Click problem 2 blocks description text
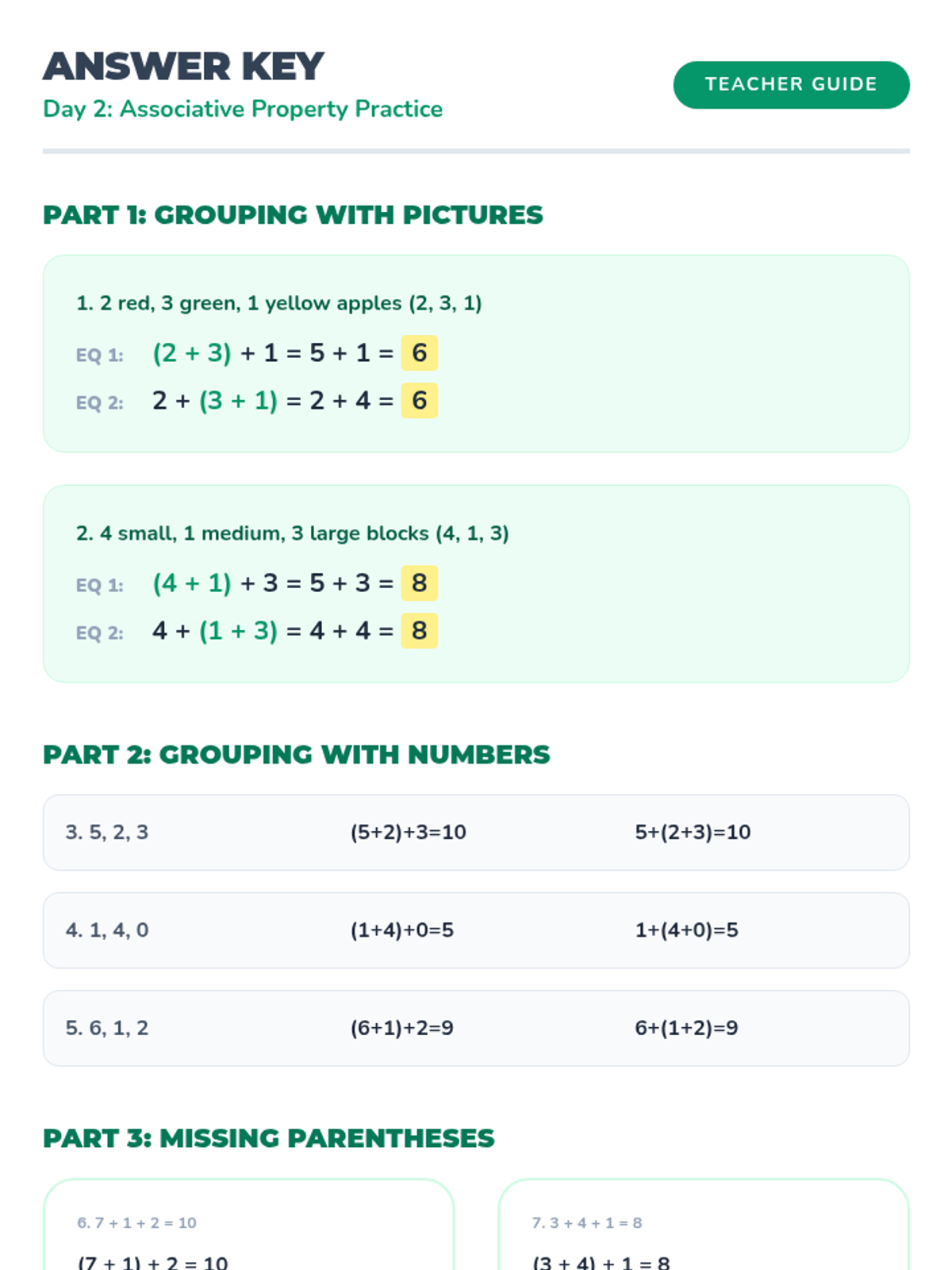This screenshot has height=1270, width=952. point(292,533)
